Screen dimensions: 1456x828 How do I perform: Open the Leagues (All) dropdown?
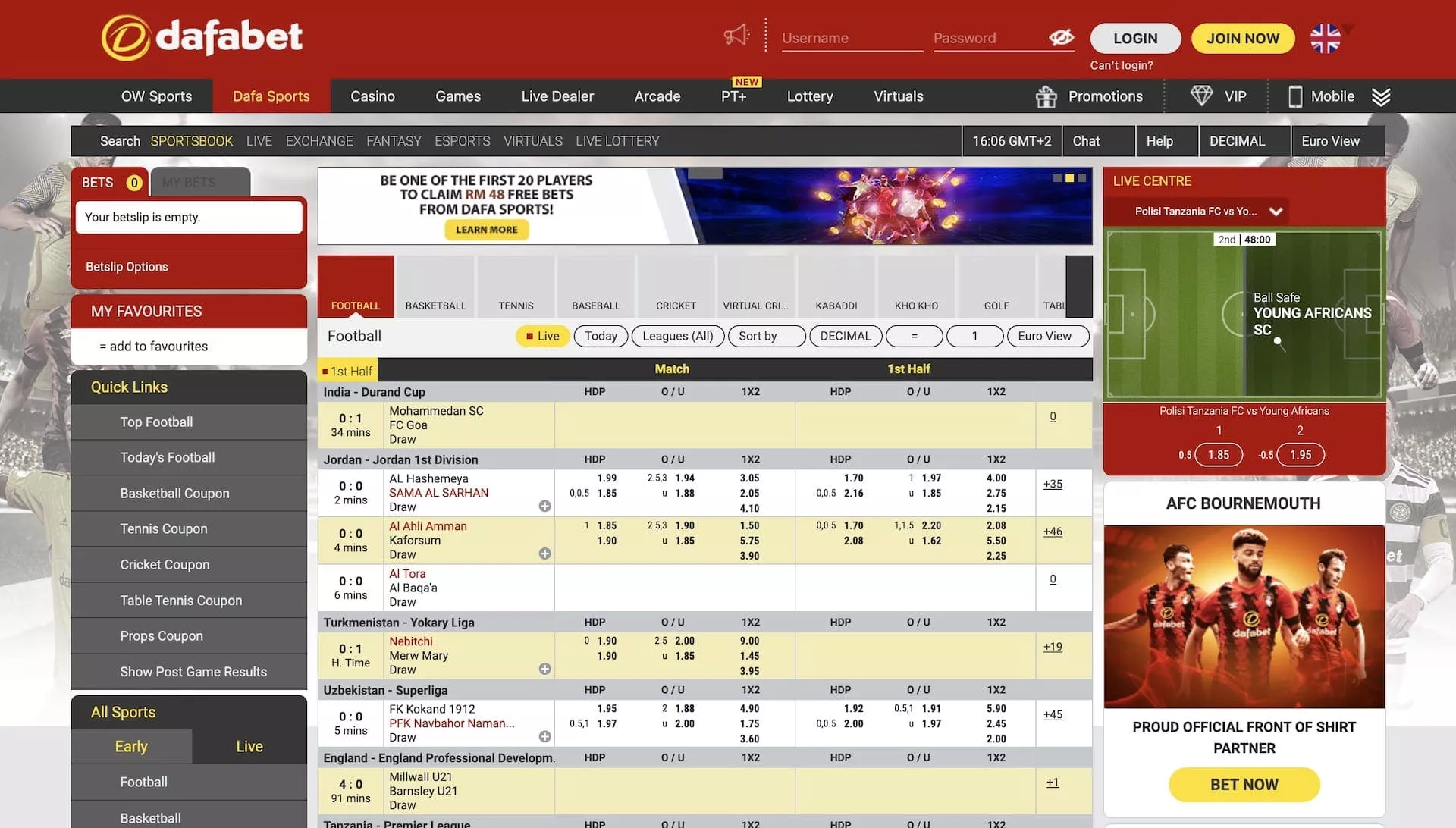click(x=677, y=336)
